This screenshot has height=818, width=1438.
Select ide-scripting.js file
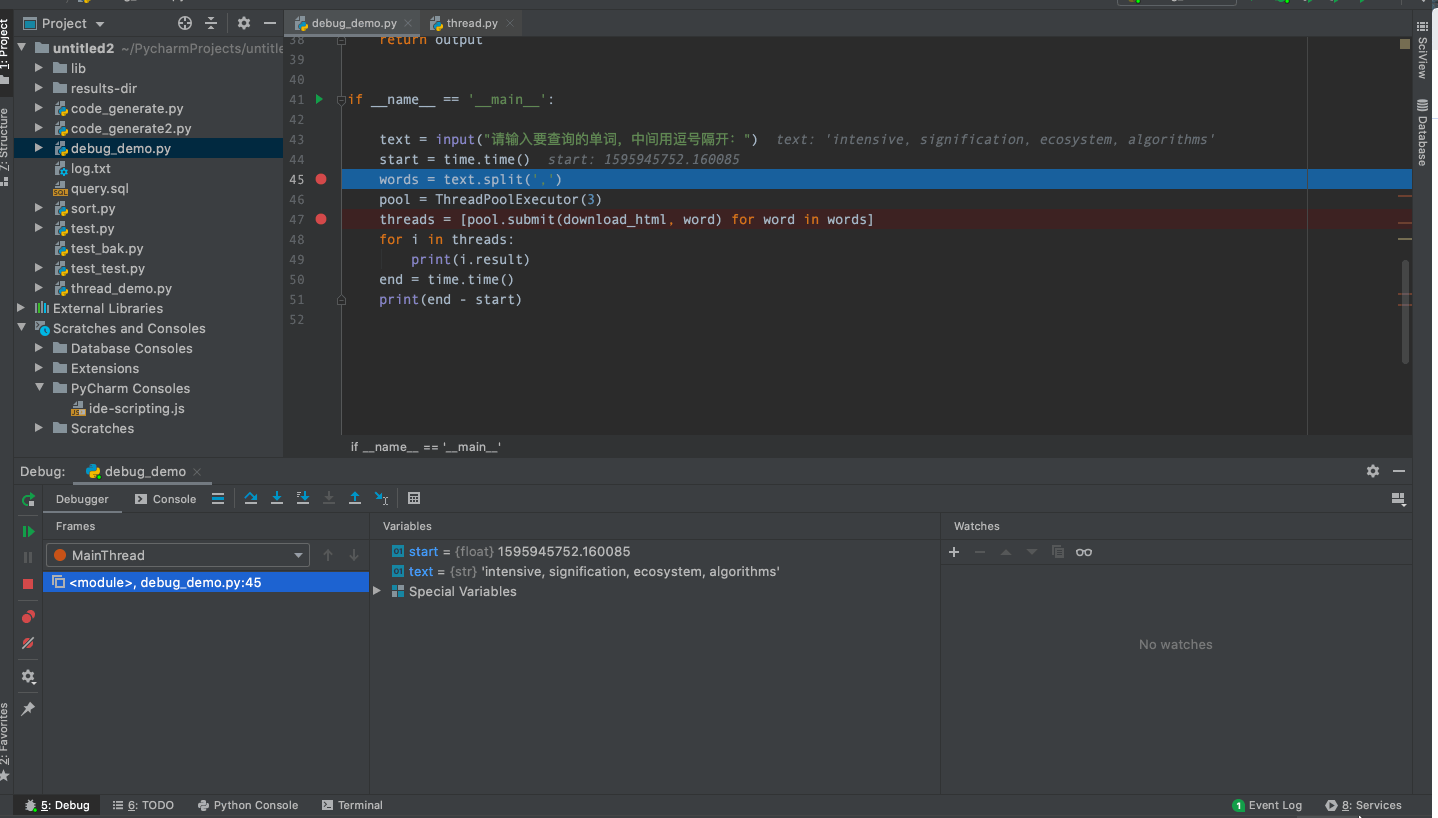coord(136,408)
